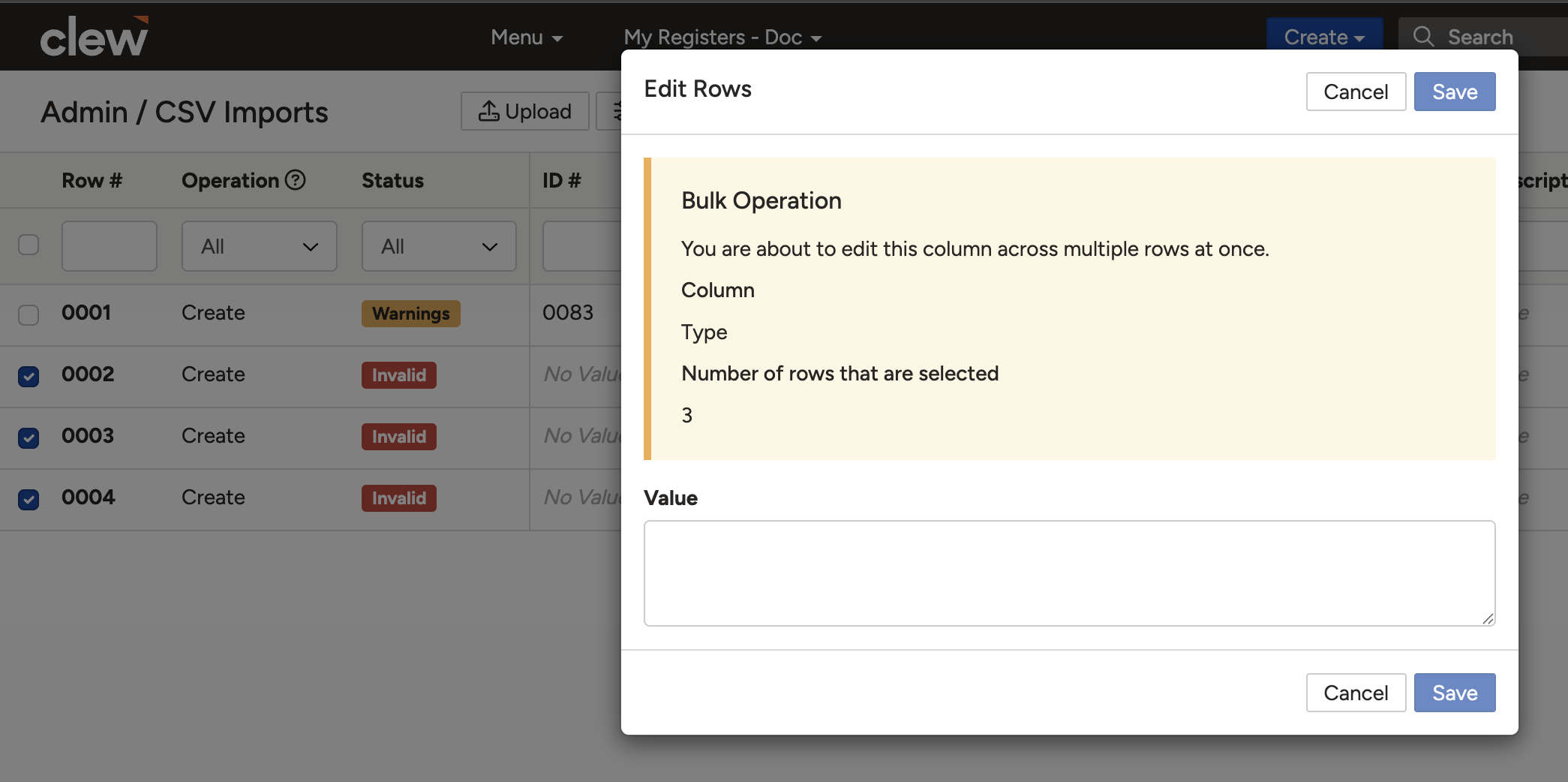1568x782 pixels.
Task: Click Invalid badge in row 0003
Action: click(x=399, y=437)
